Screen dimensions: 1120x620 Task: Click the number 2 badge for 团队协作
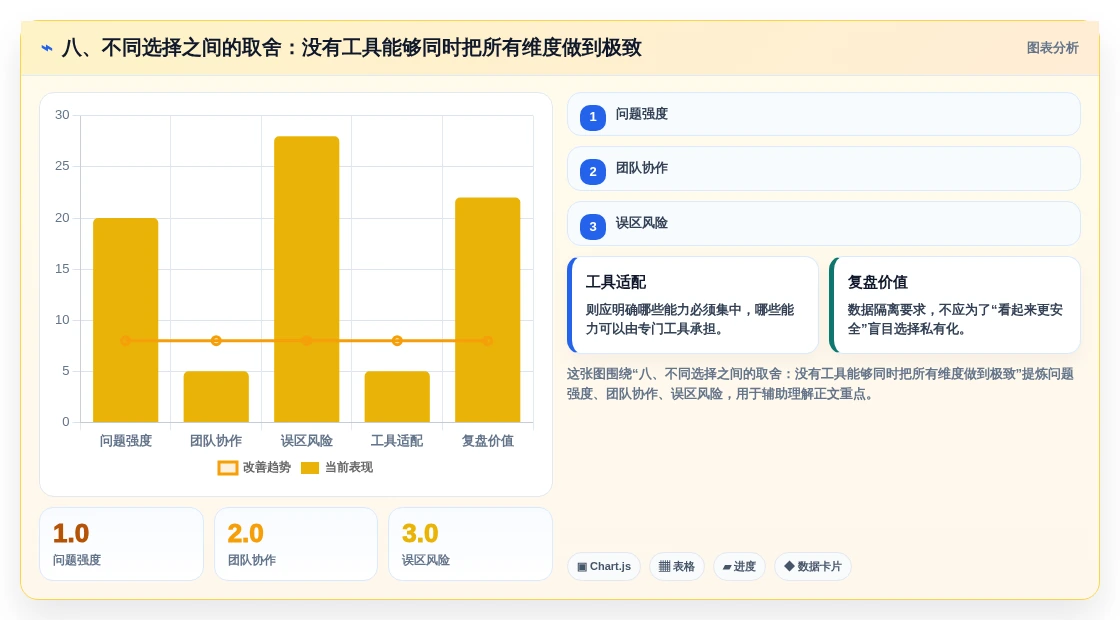[x=593, y=171]
